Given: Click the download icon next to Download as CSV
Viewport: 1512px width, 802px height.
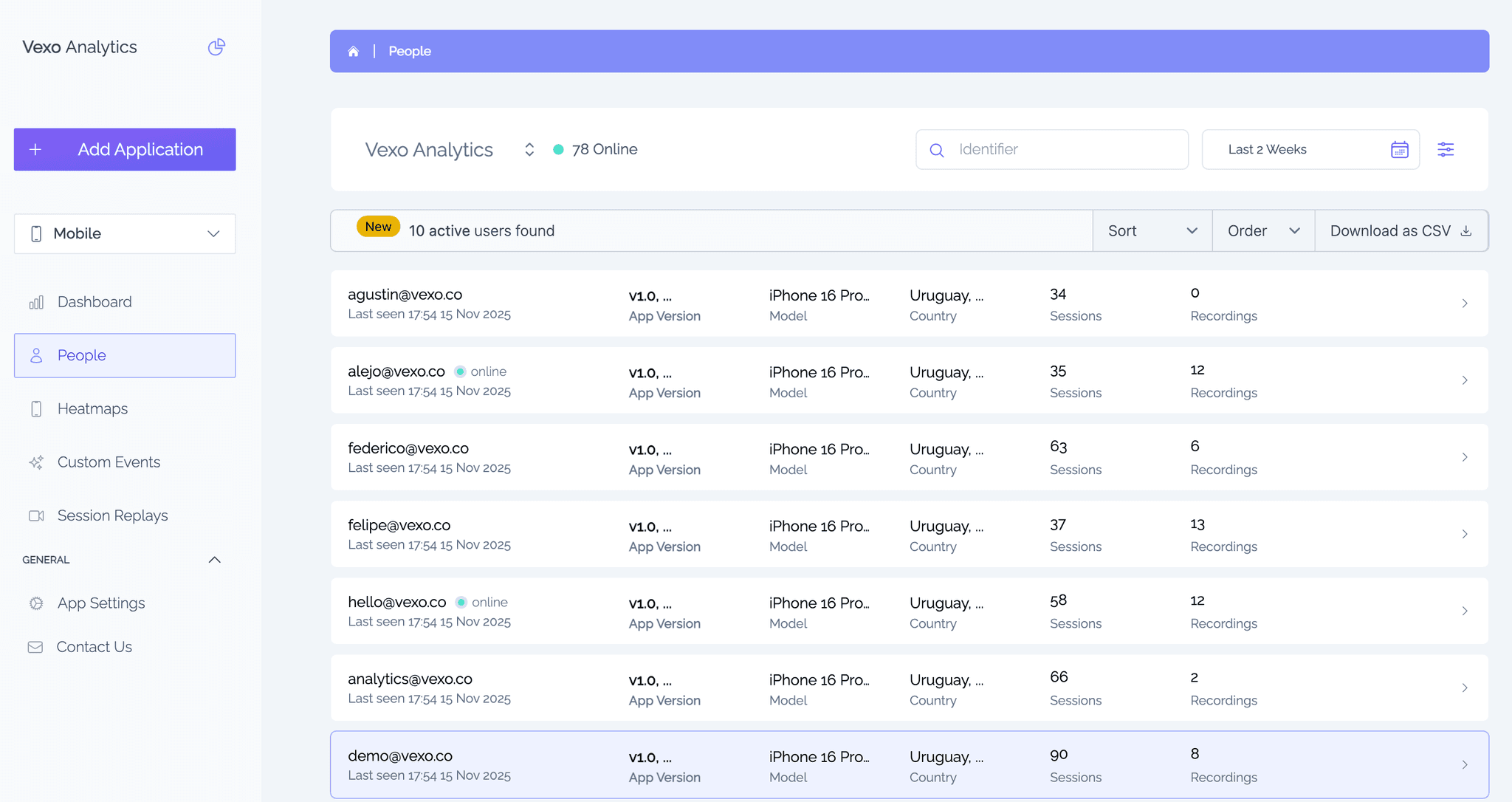Looking at the screenshot, I should pos(1466,231).
